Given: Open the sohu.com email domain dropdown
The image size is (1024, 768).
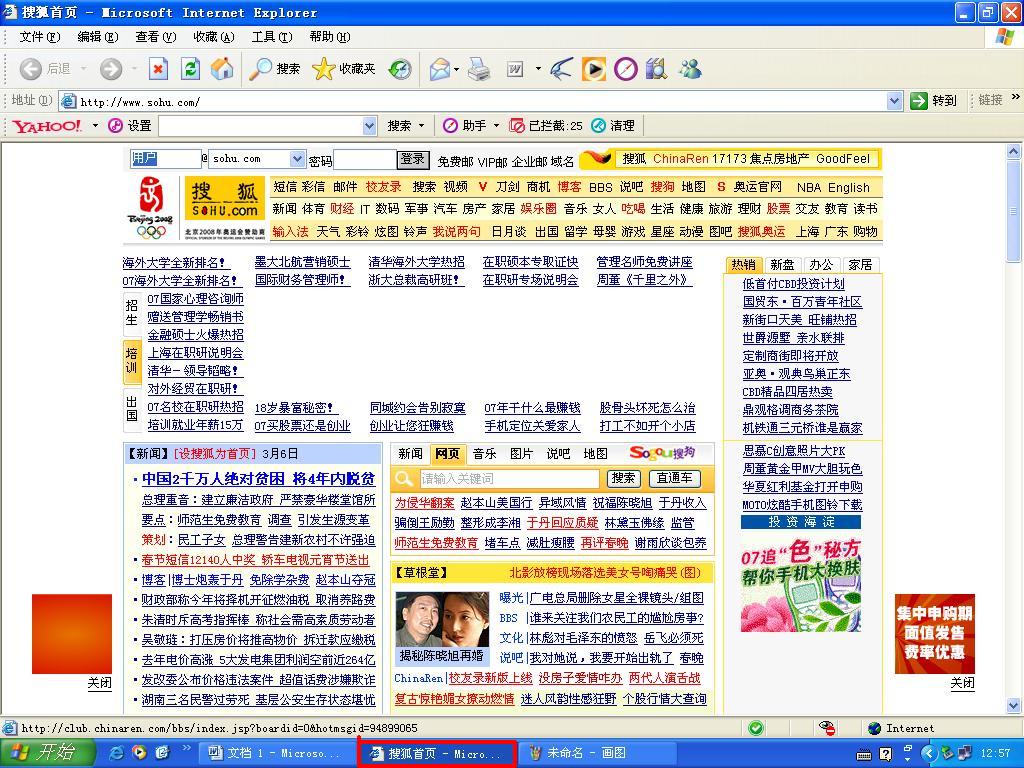Looking at the screenshot, I should 297,159.
